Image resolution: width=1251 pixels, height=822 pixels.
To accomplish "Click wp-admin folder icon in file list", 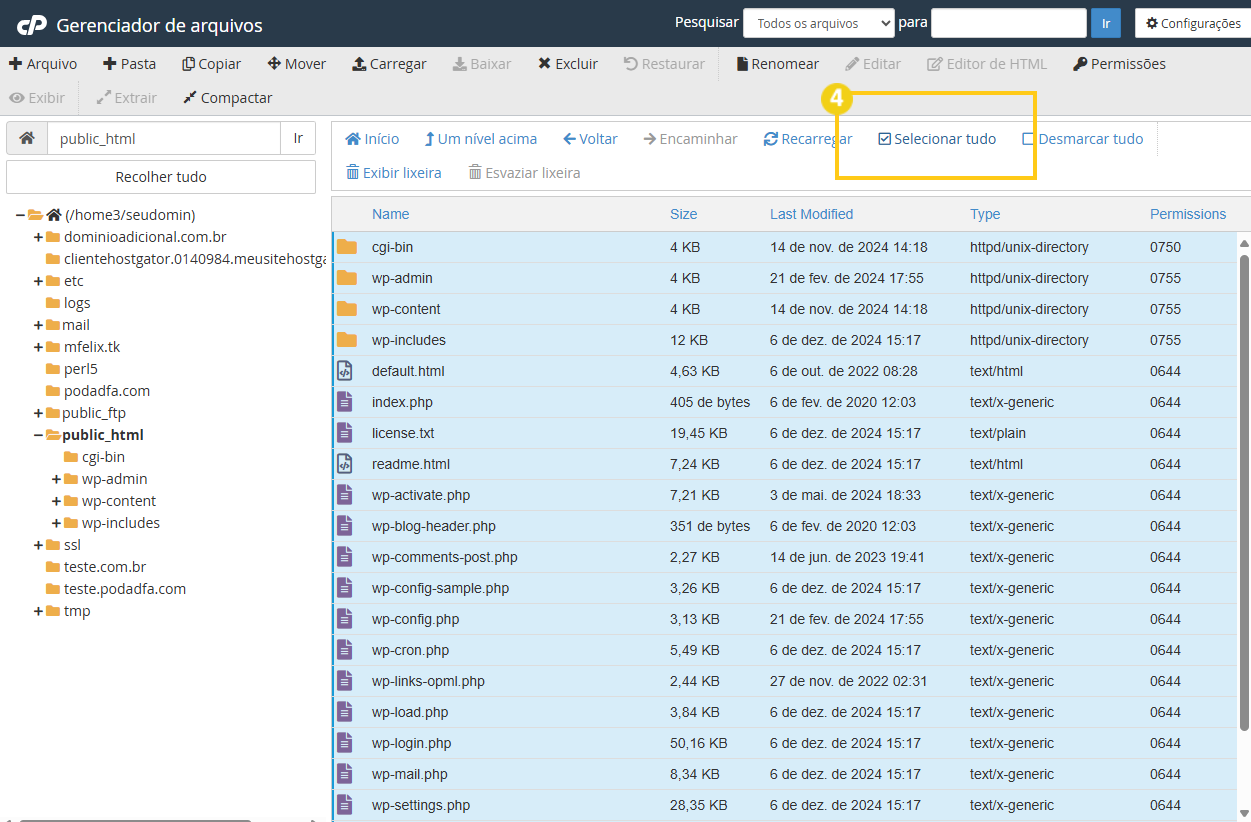I will (346, 278).
